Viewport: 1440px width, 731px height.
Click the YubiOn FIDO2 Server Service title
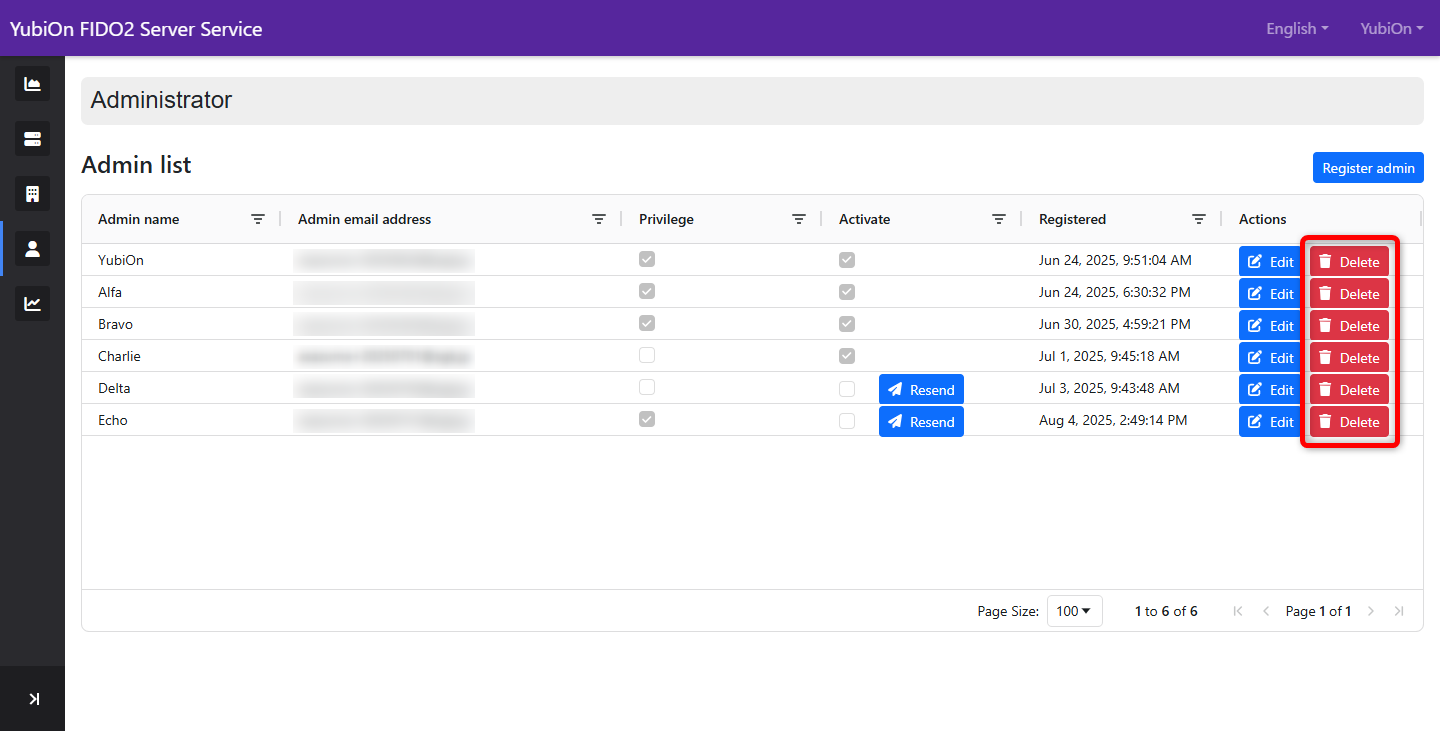coord(136,29)
